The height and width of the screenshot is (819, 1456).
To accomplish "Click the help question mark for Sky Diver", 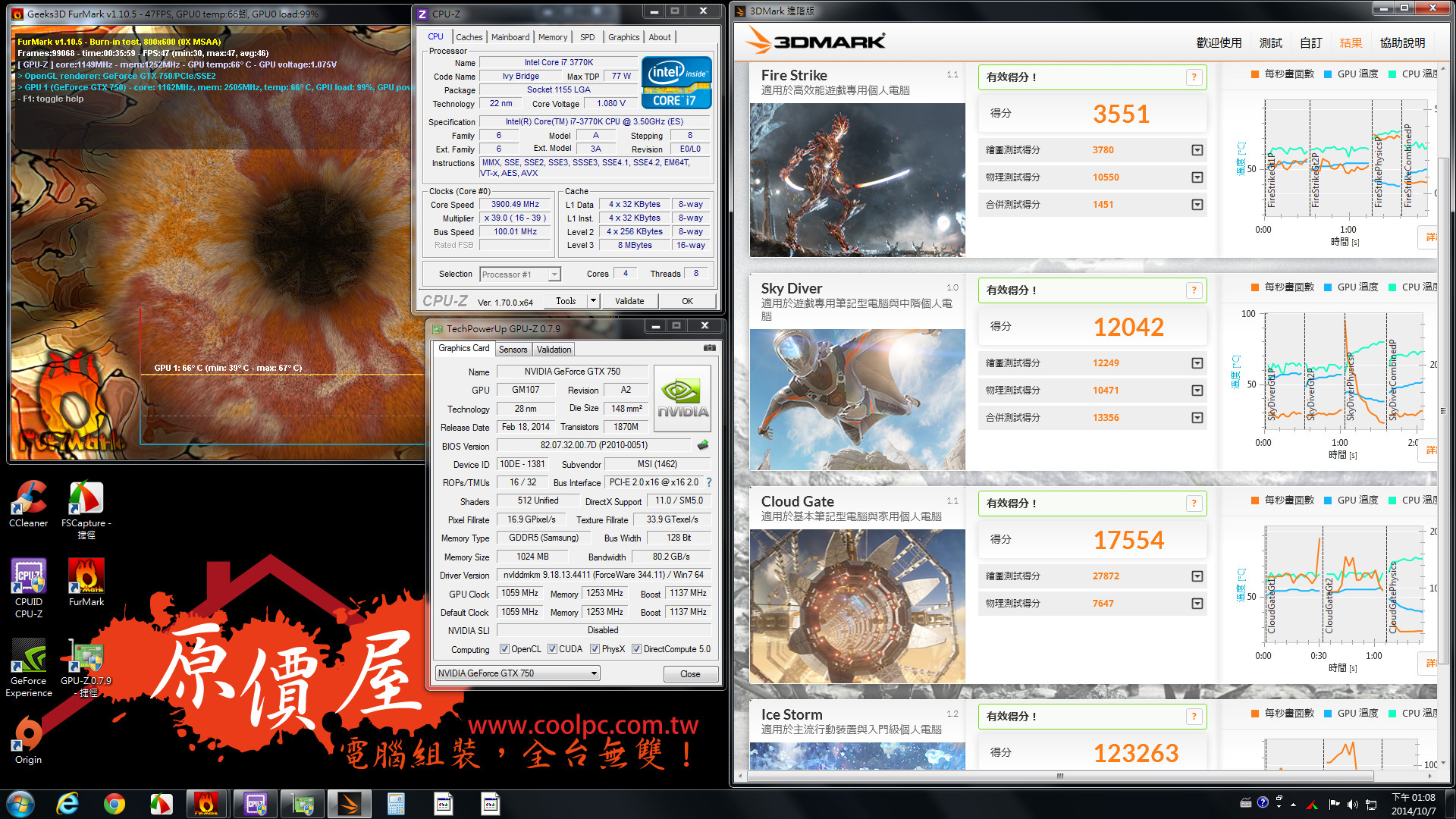I will (x=1194, y=290).
